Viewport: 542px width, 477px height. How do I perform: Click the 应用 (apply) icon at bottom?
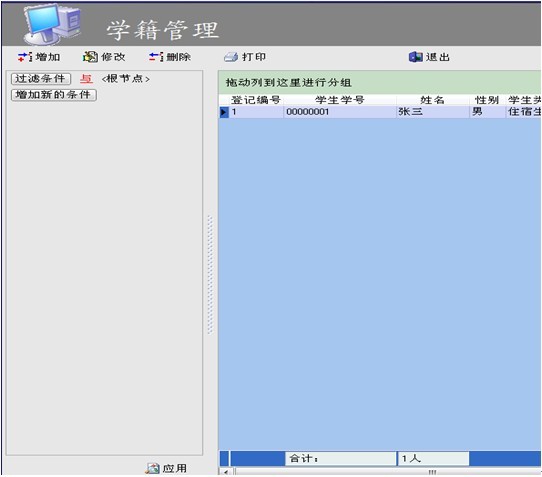point(152,468)
